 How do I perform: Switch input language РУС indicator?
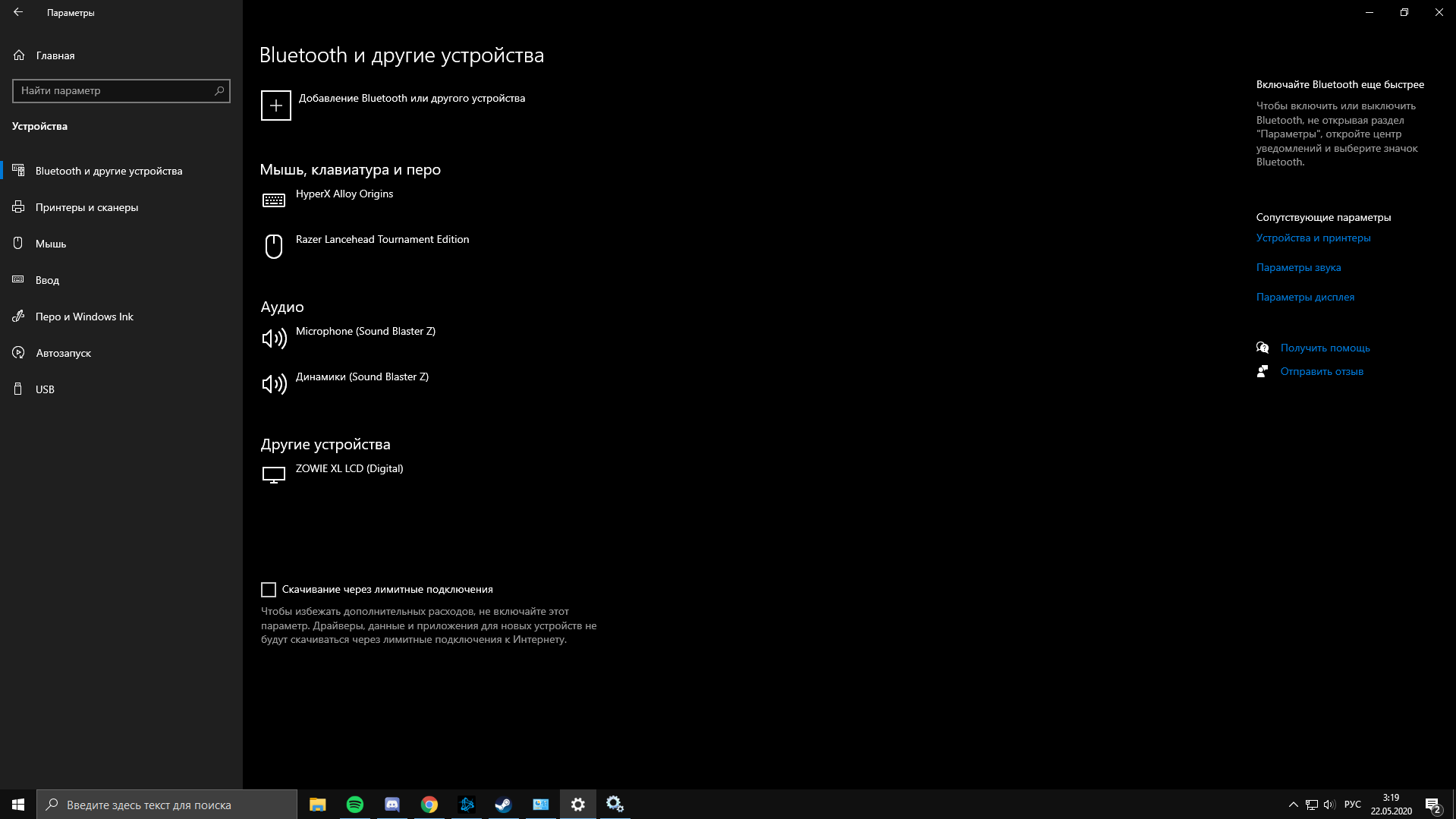pyautogui.click(x=1353, y=805)
